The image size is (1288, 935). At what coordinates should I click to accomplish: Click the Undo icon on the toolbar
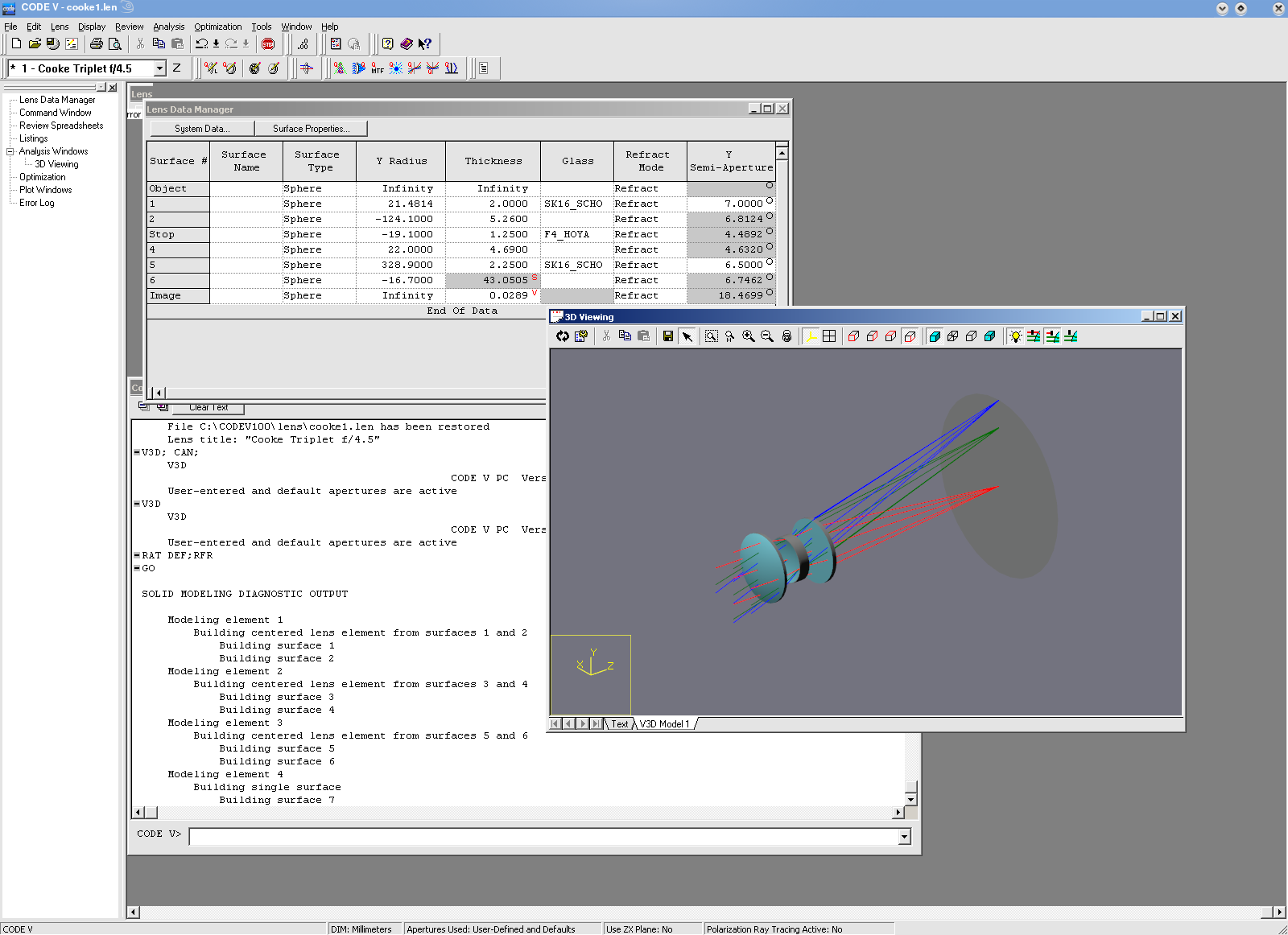(x=201, y=44)
